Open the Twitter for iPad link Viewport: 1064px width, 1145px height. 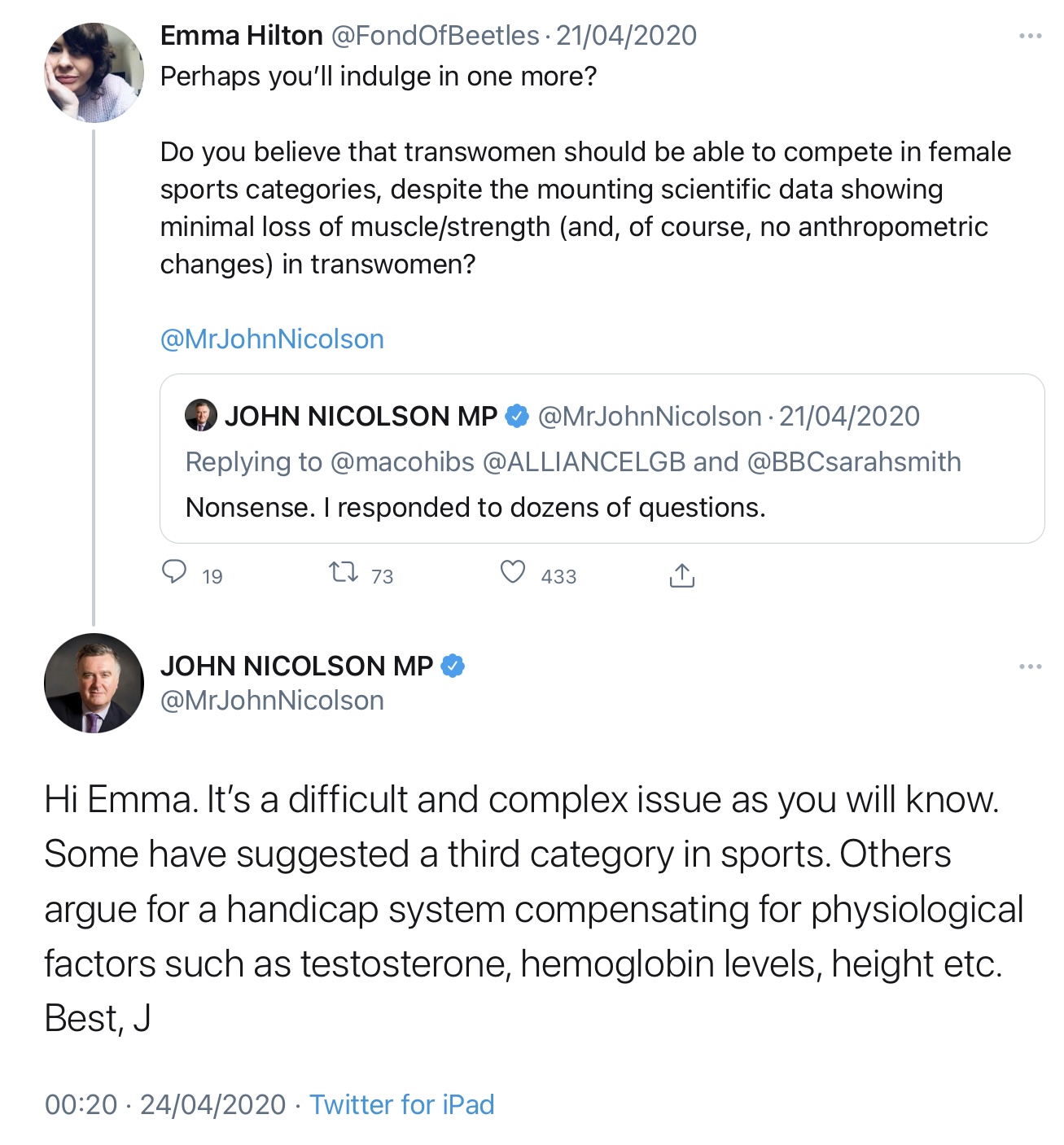[x=402, y=1104]
